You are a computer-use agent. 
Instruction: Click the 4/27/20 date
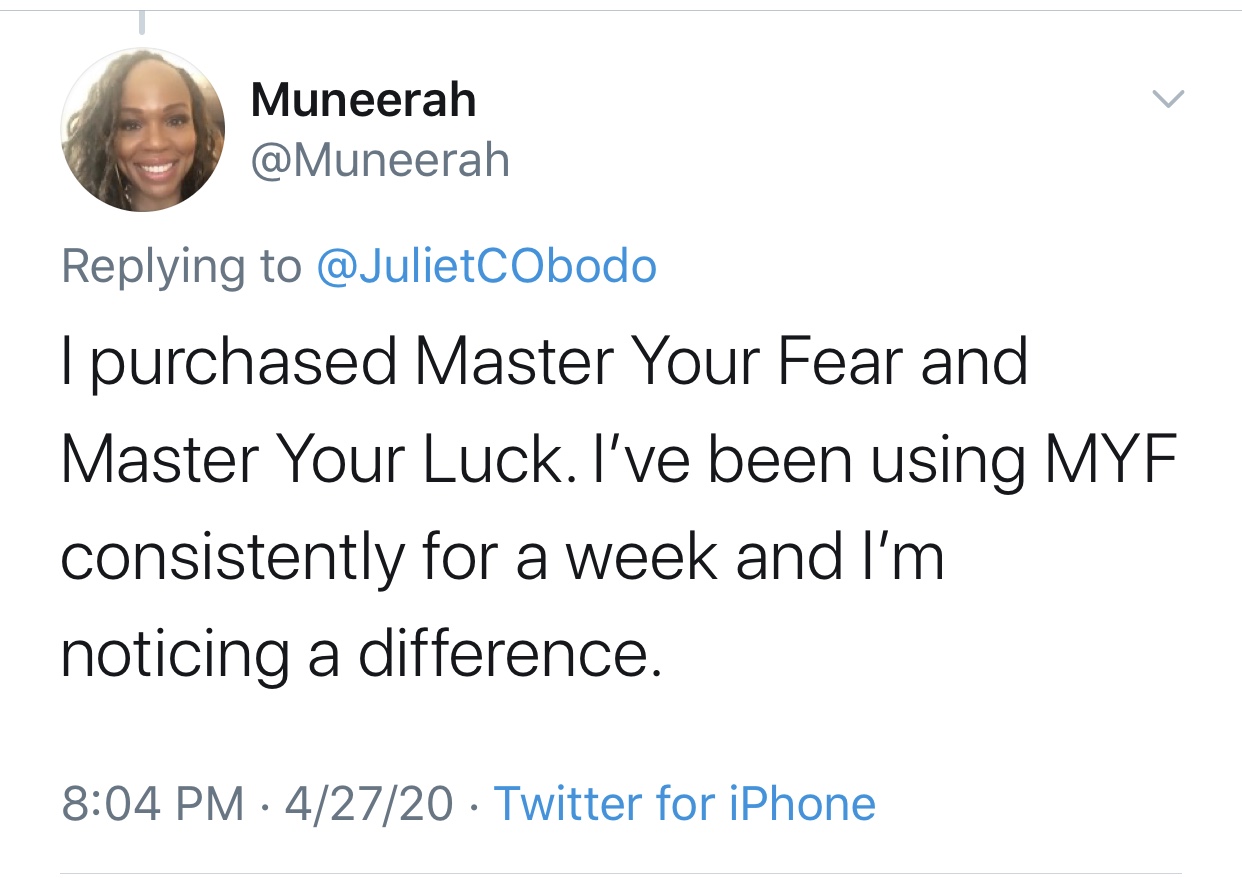tap(369, 804)
